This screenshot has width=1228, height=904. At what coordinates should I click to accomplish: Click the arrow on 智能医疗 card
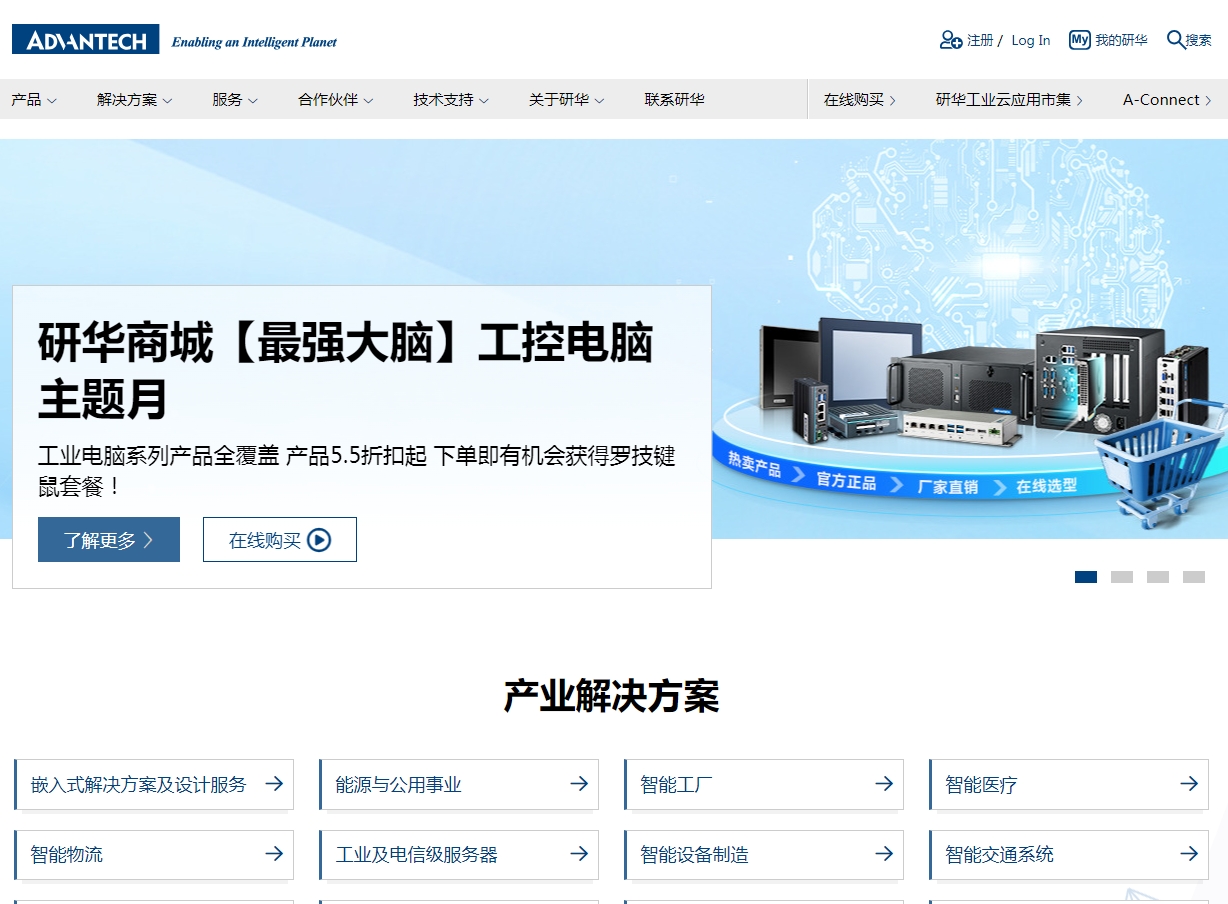[1188, 784]
